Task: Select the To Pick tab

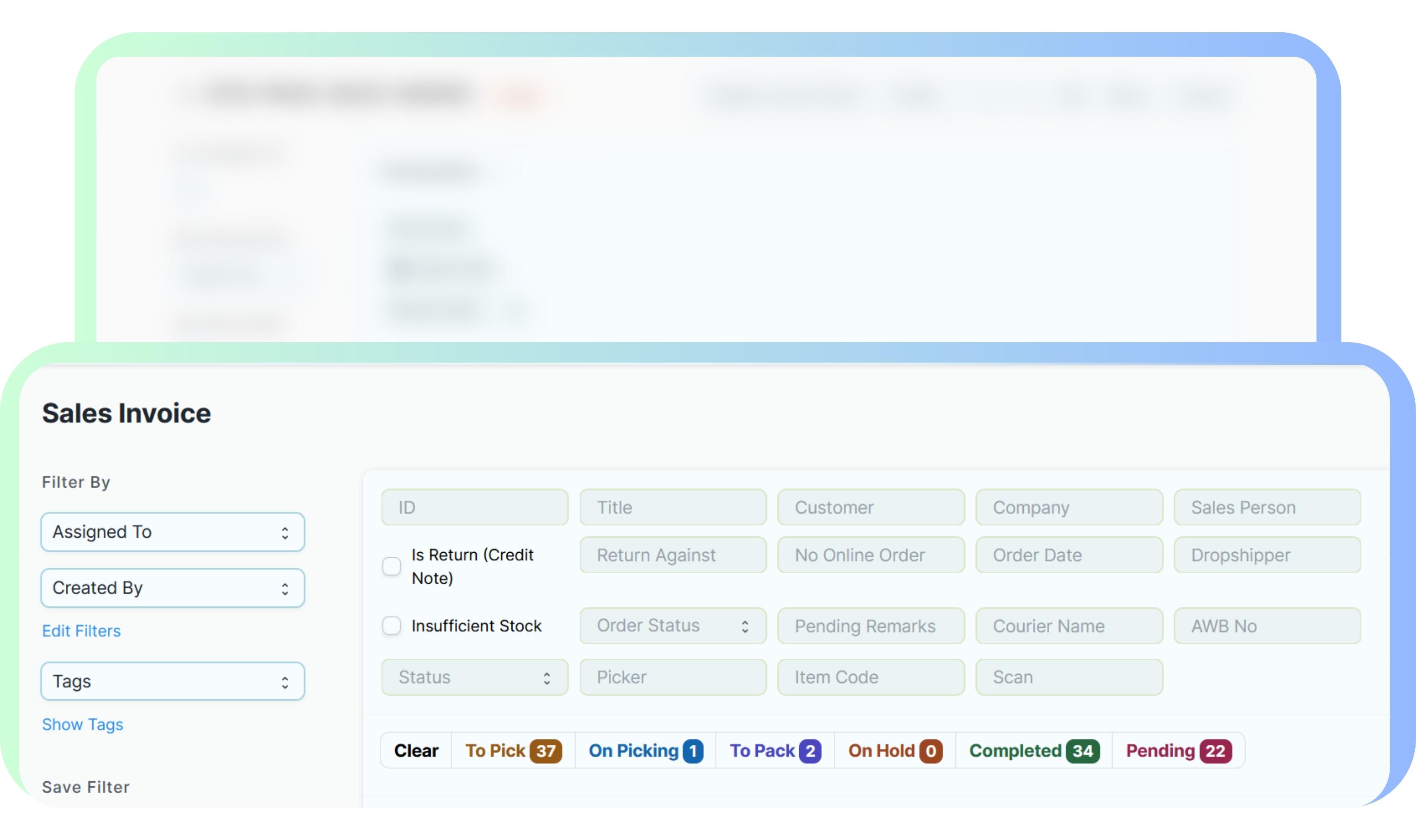Action: coord(513,751)
